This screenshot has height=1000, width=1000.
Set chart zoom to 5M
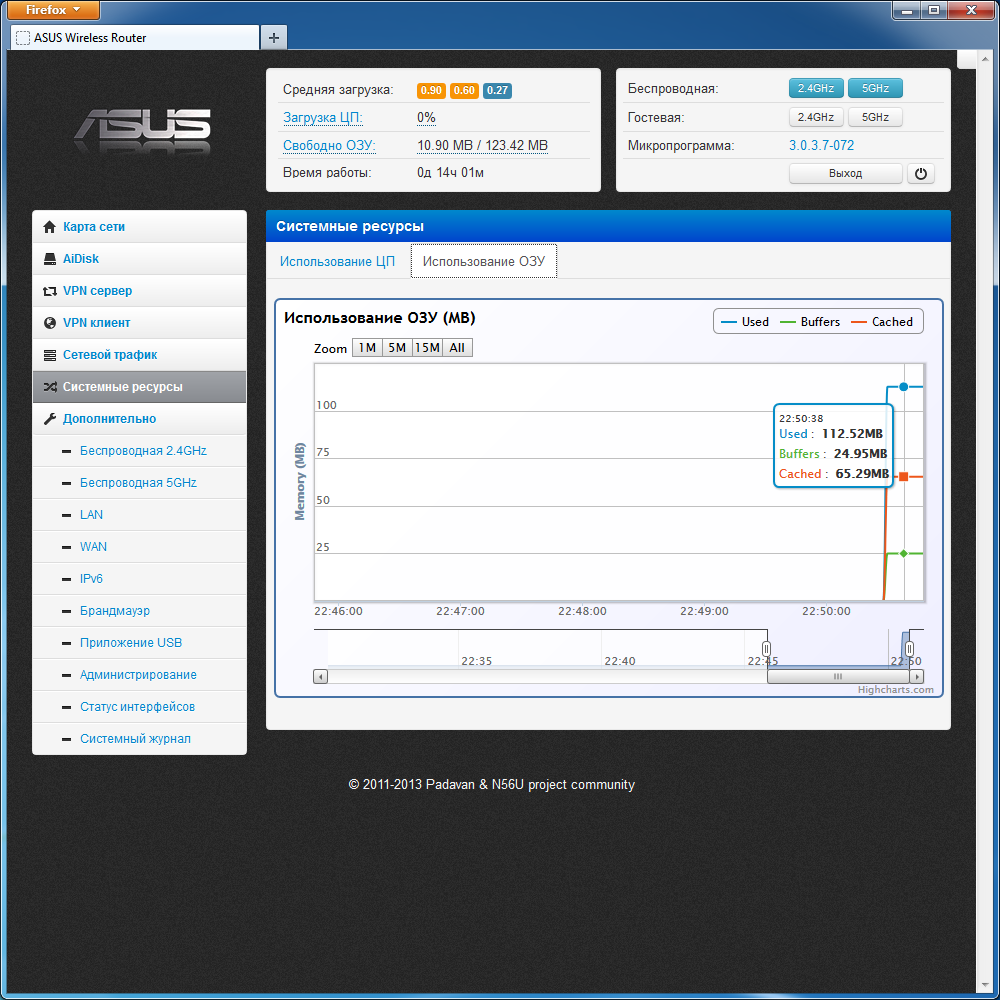tap(397, 348)
